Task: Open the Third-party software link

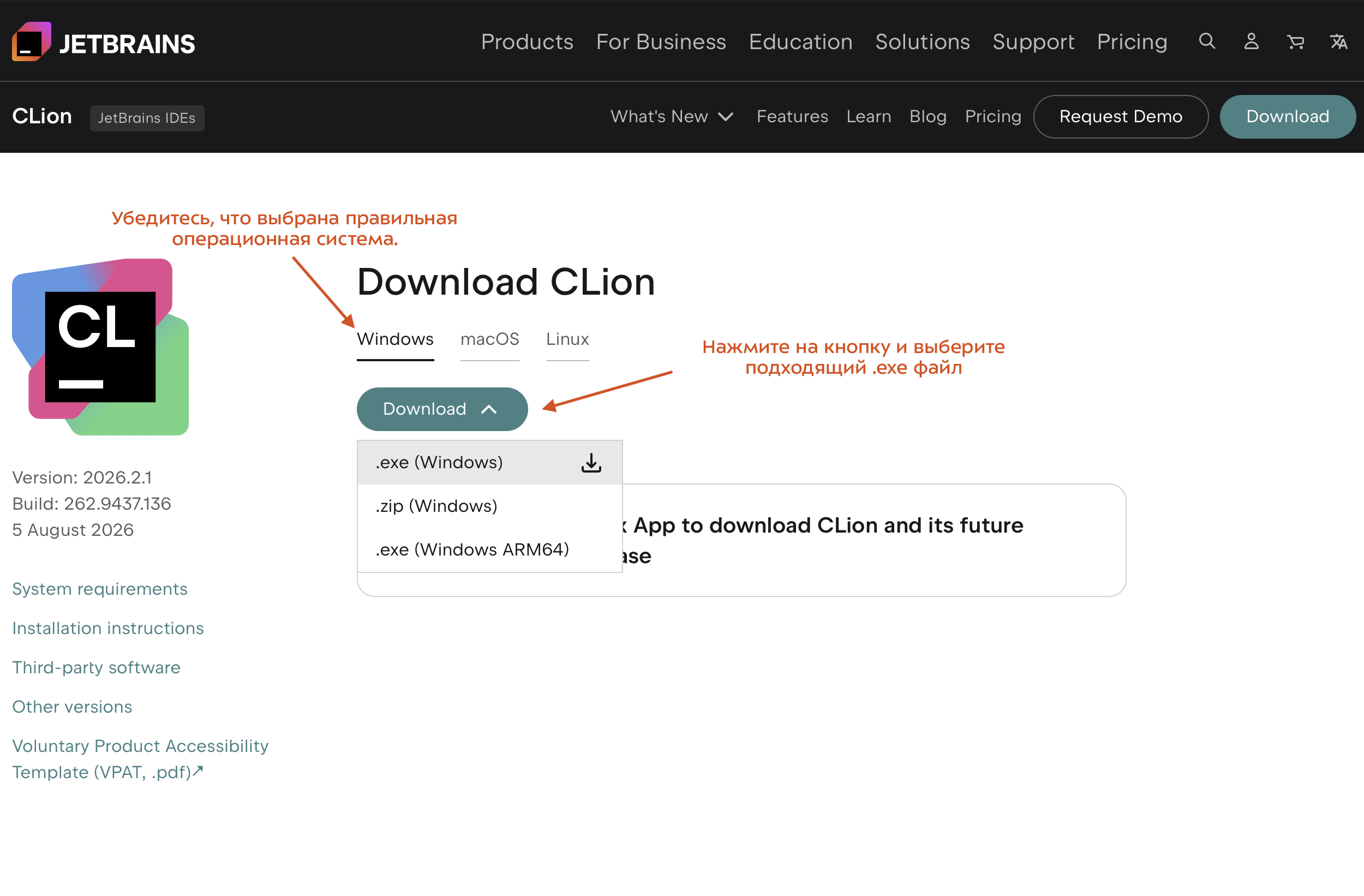Action: click(x=96, y=667)
